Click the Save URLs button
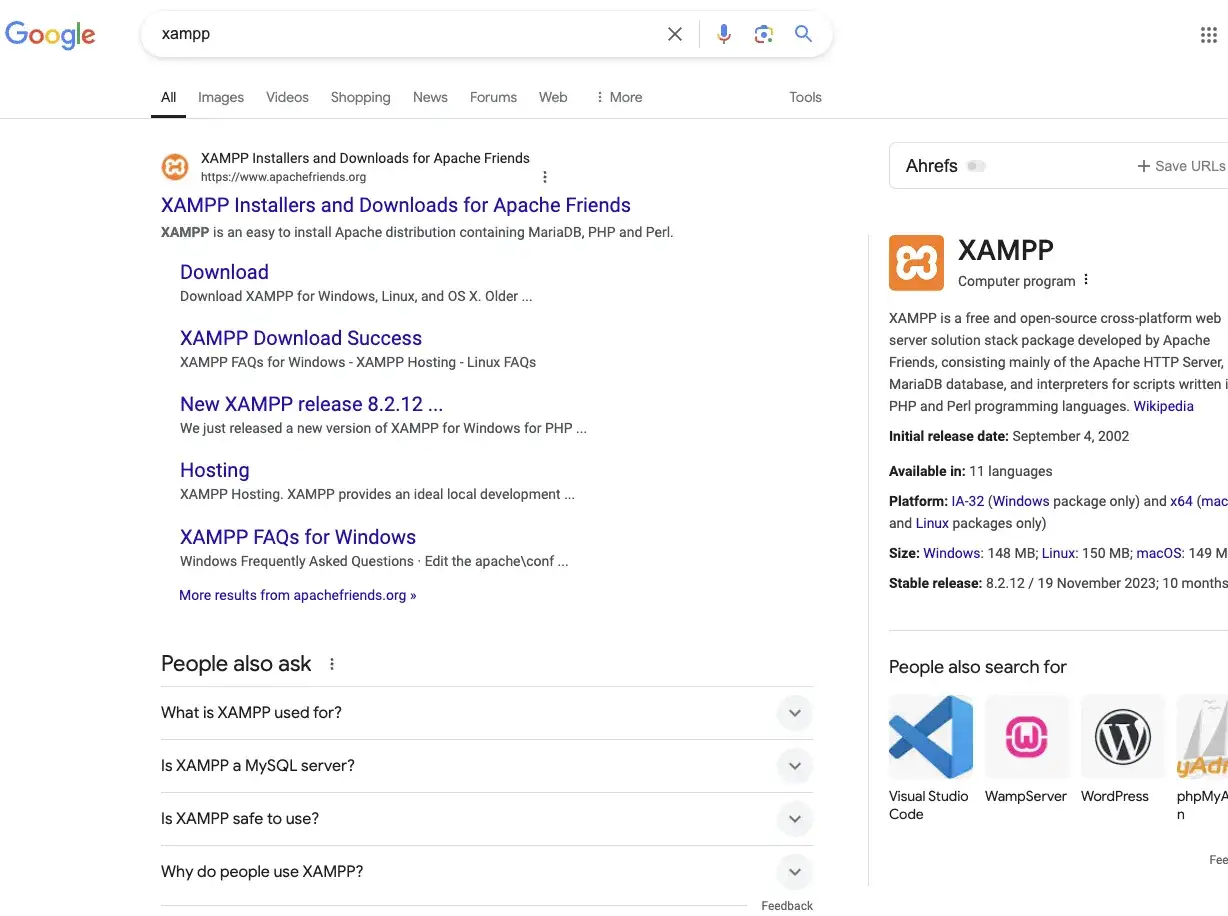This screenshot has width=1228, height=916. tap(1180, 166)
